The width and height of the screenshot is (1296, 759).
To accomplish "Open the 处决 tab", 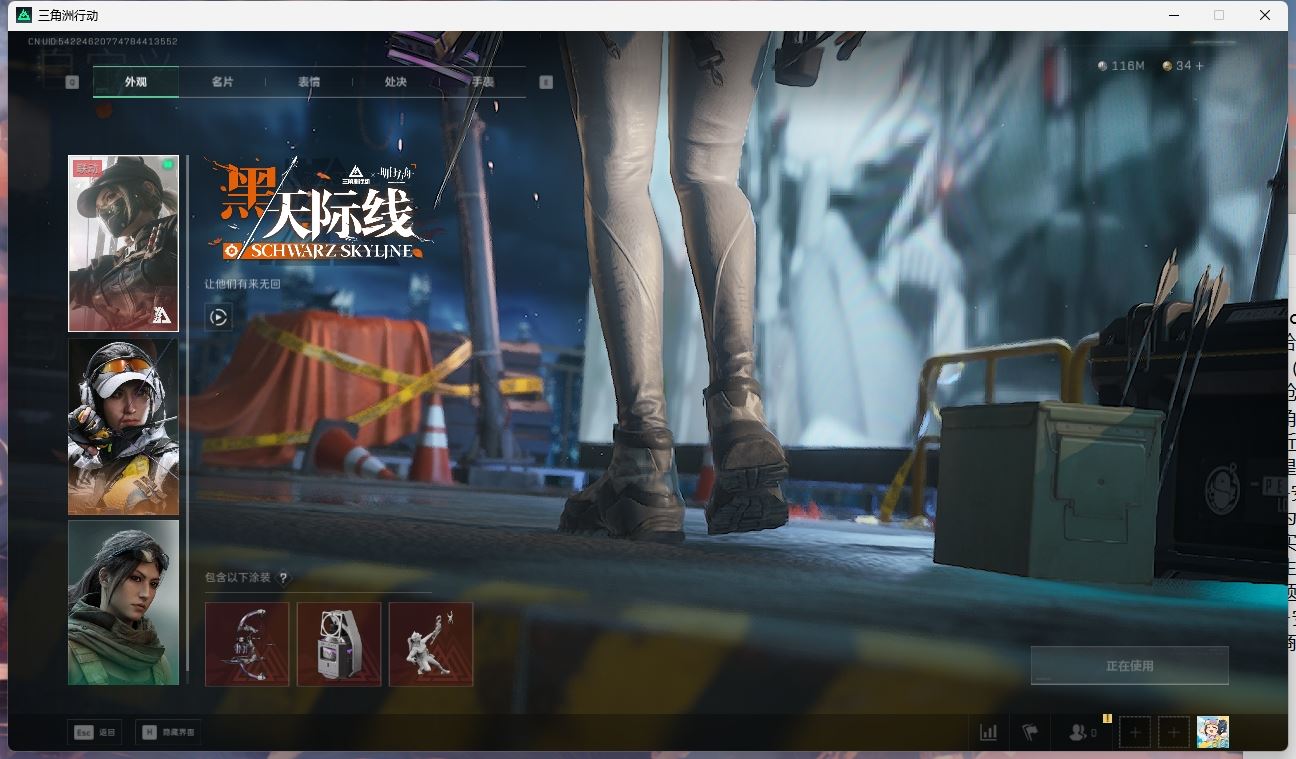I will click(x=395, y=82).
